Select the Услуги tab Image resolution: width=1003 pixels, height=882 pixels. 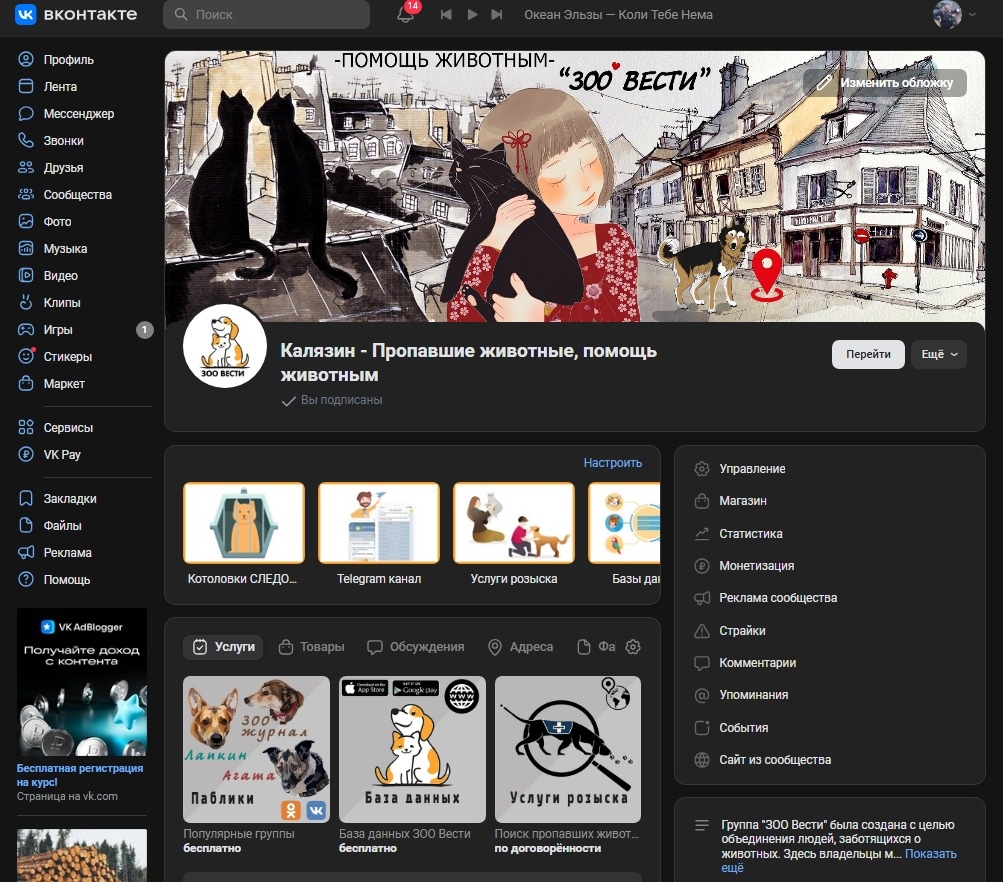(223, 647)
